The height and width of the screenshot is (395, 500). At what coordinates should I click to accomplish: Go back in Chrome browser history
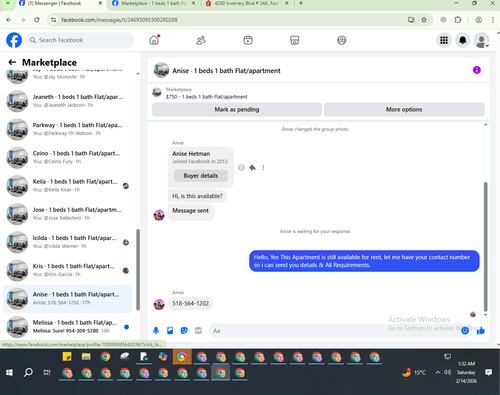(9, 20)
